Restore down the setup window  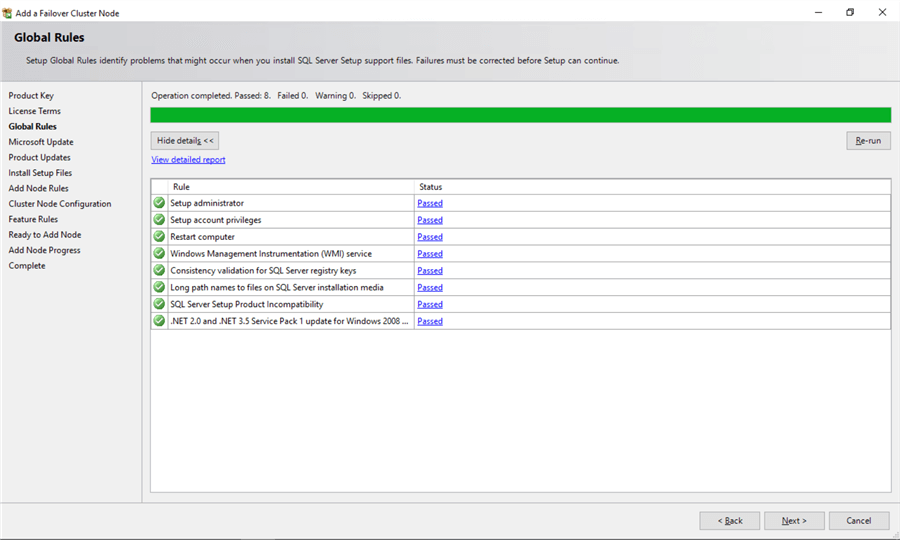point(850,12)
